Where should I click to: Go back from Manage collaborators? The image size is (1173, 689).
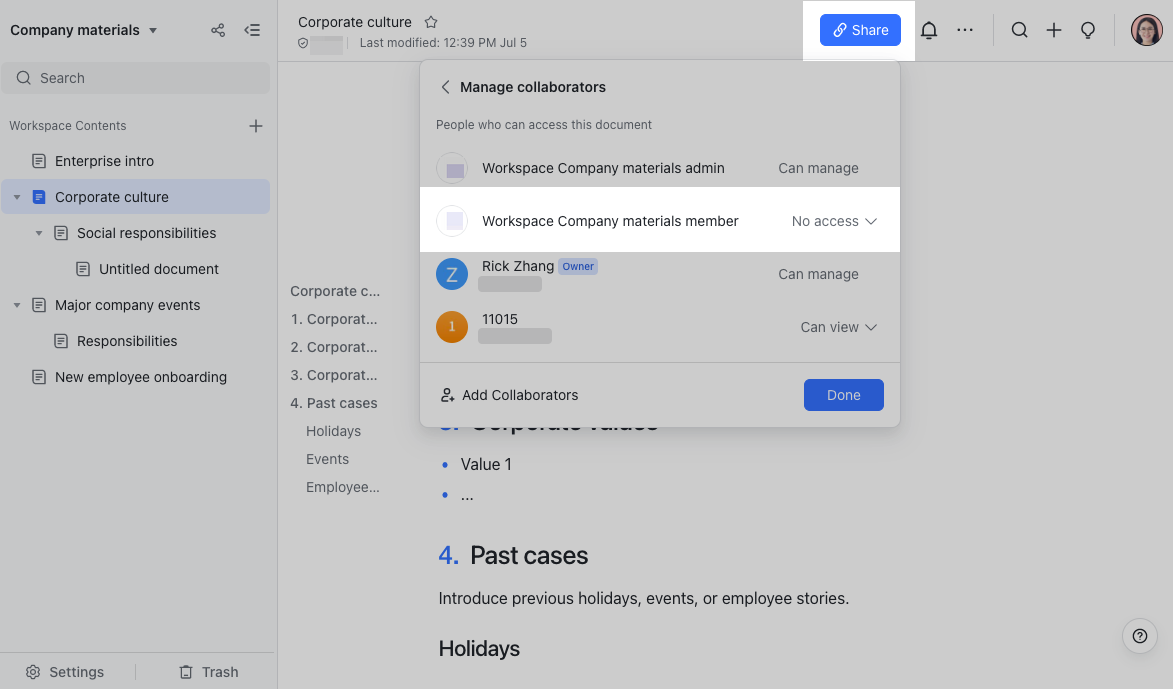tap(445, 87)
